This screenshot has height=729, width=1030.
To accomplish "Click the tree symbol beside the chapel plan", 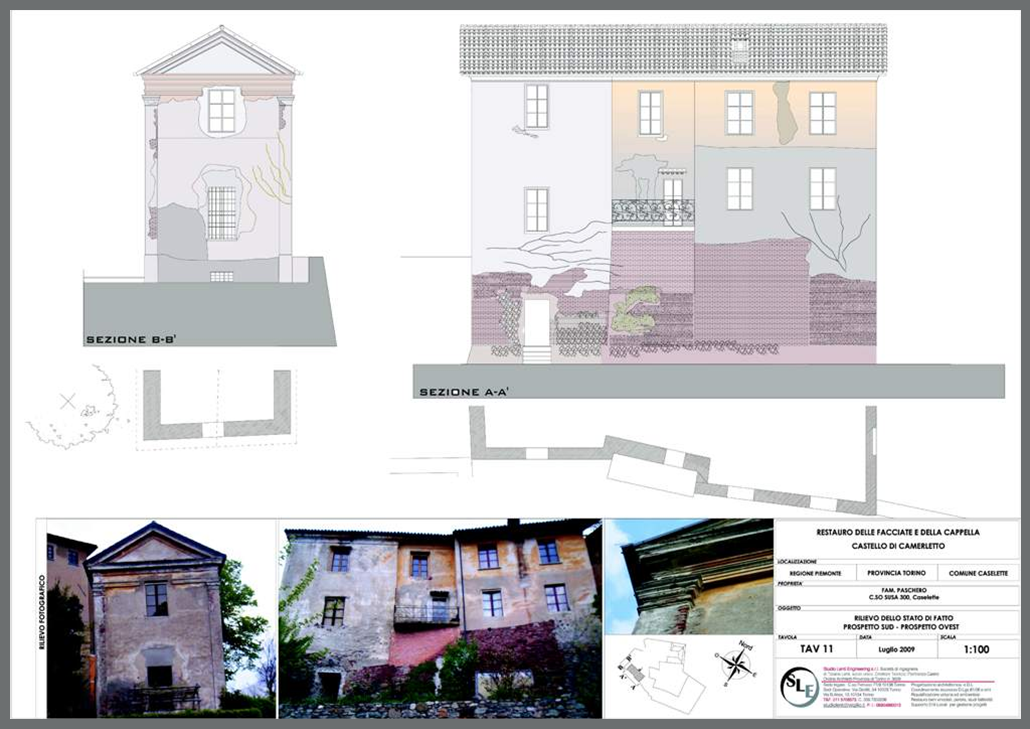I will click(x=74, y=409).
